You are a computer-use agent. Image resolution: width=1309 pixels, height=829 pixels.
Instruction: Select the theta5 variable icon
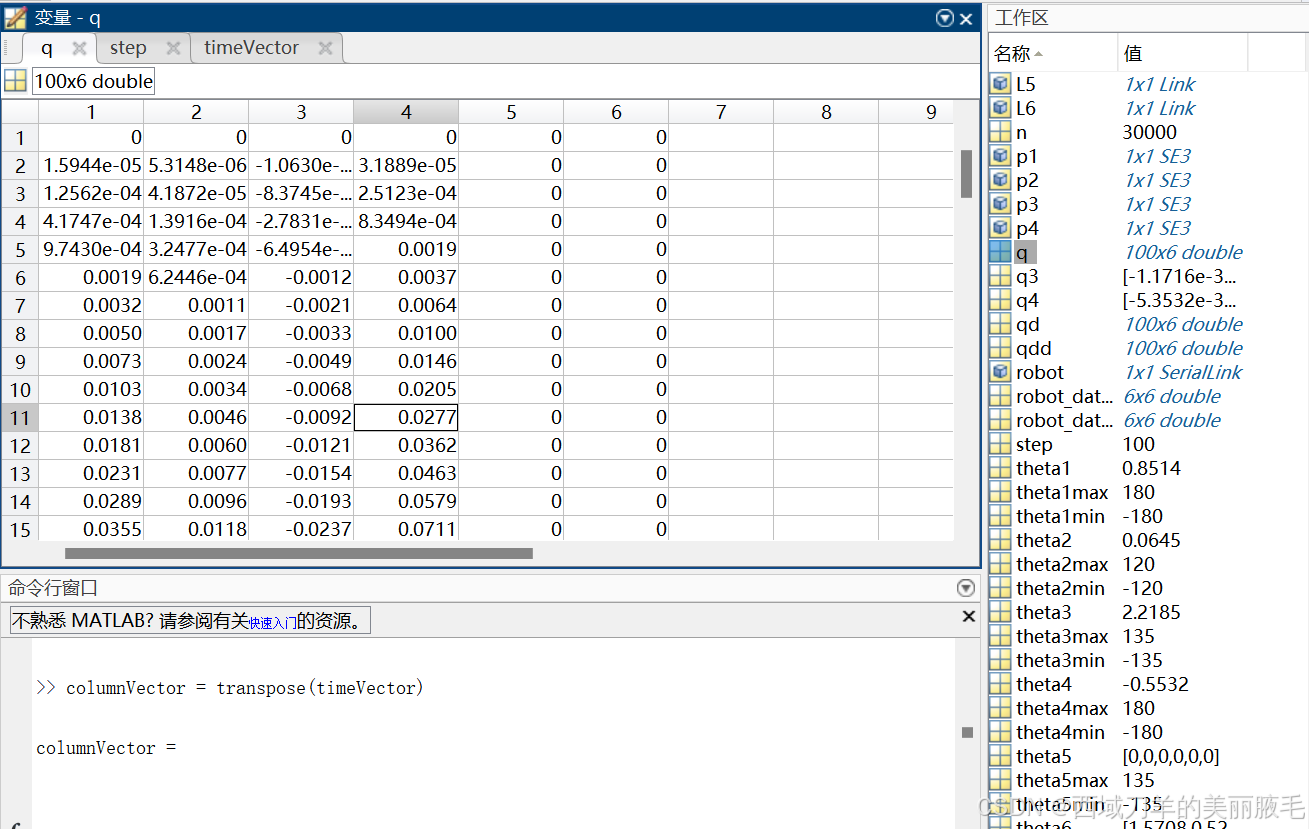[1000, 756]
